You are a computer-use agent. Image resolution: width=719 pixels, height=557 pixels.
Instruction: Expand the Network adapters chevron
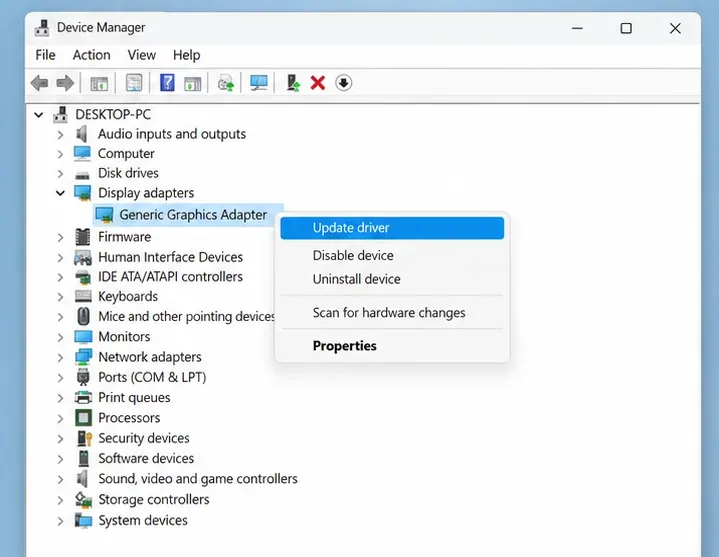click(x=60, y=358)
